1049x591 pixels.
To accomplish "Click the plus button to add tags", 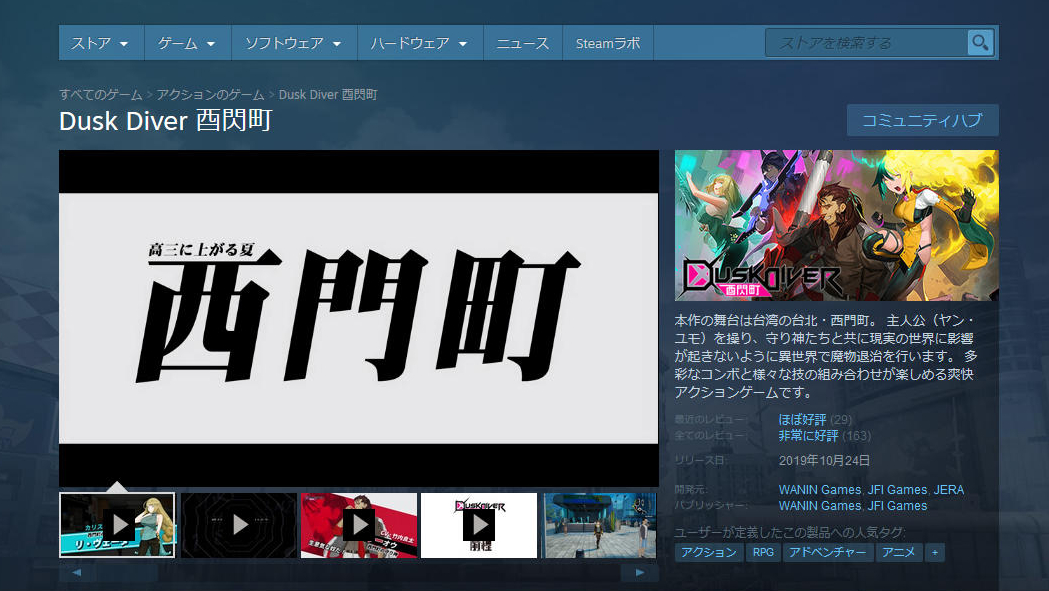I will point(935,552).
